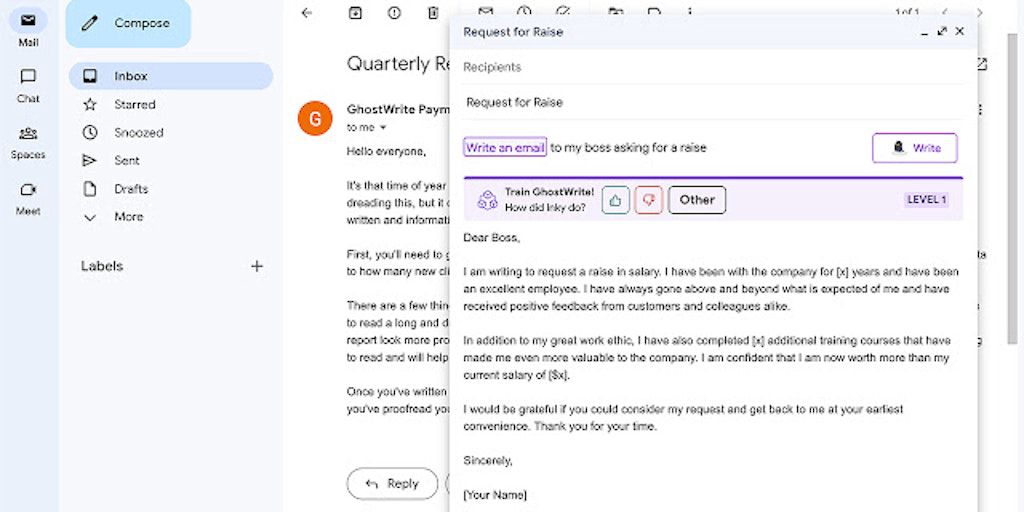
Task: Click the GhostWrite Write button
Action: [x=914, y=148]
